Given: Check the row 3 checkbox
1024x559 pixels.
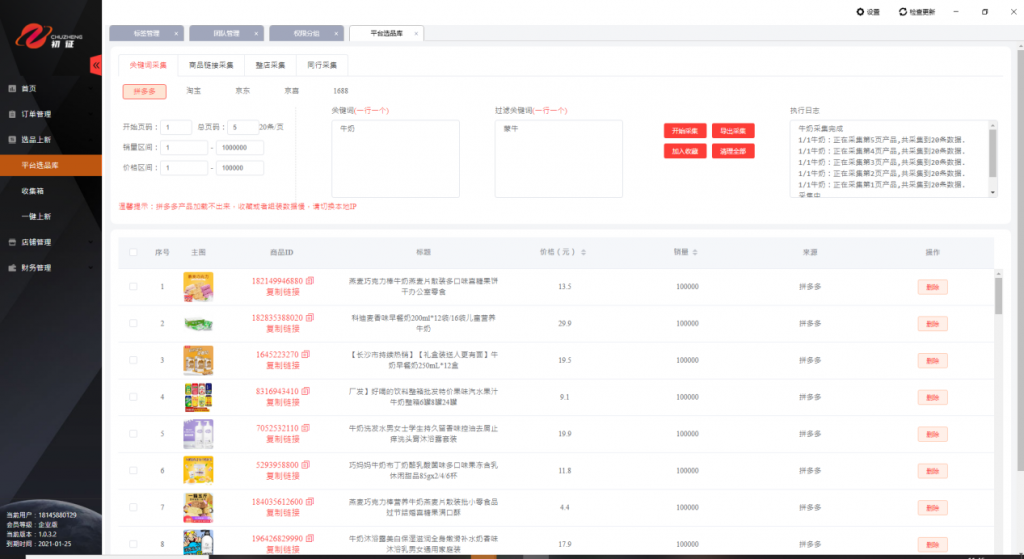Looking at the screenshot, I should (133, 360).
